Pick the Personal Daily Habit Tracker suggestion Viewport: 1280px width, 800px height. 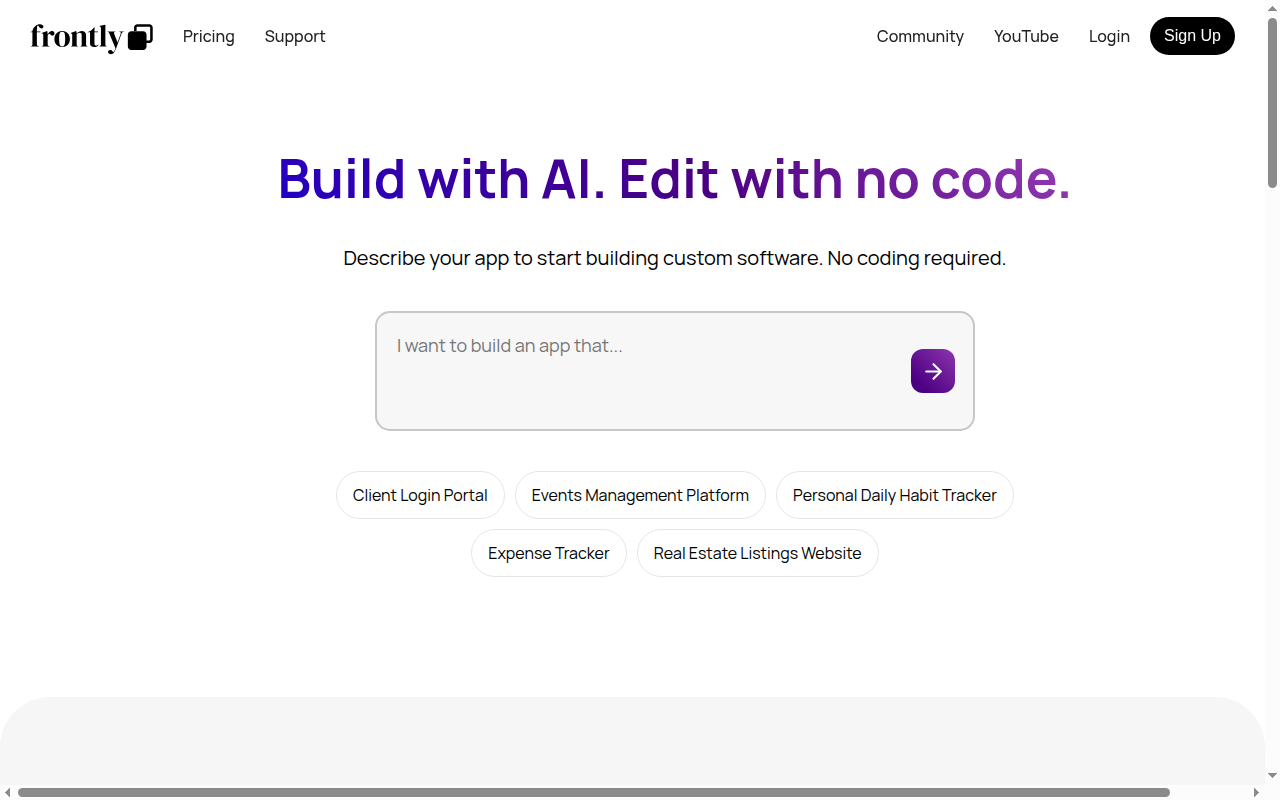coord(895,495)
